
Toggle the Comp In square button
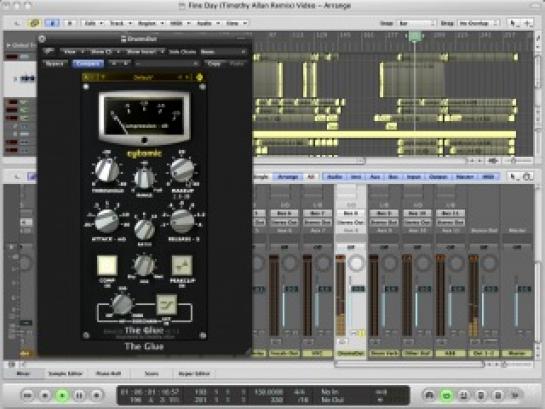pyautogui.click(x=107, y=266)
